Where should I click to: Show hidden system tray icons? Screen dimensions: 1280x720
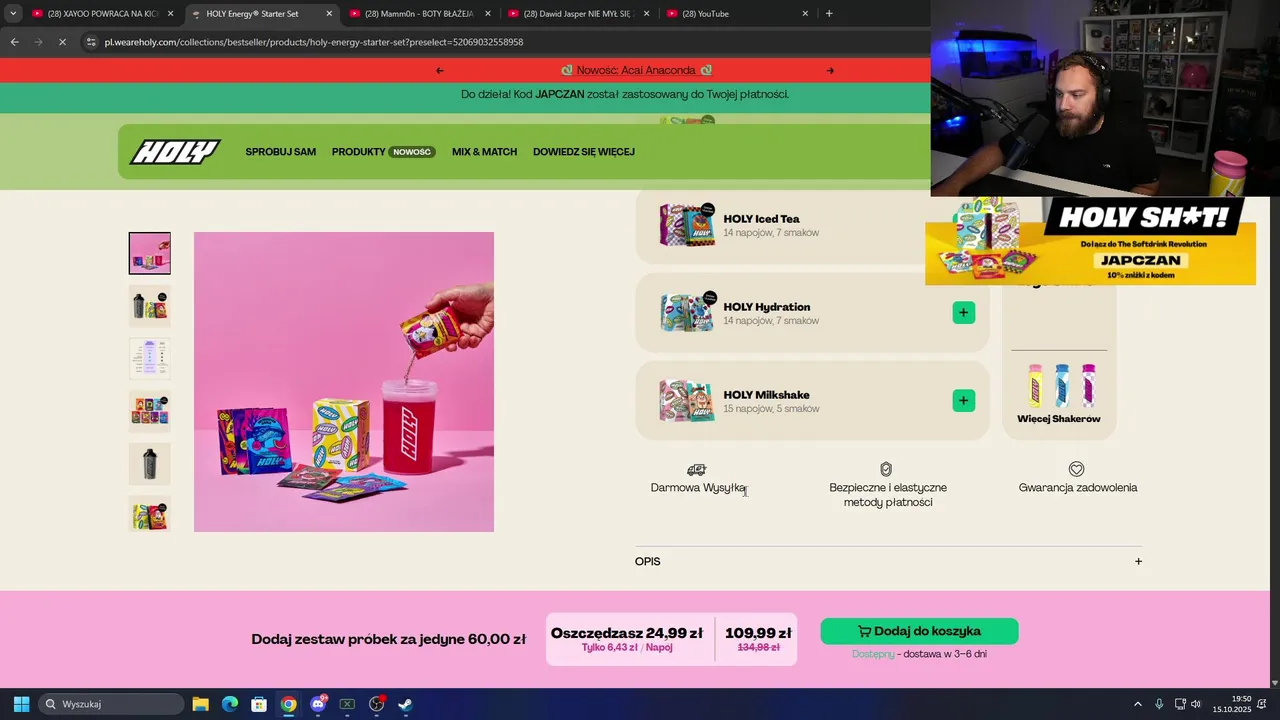[x=1137, y=704]
